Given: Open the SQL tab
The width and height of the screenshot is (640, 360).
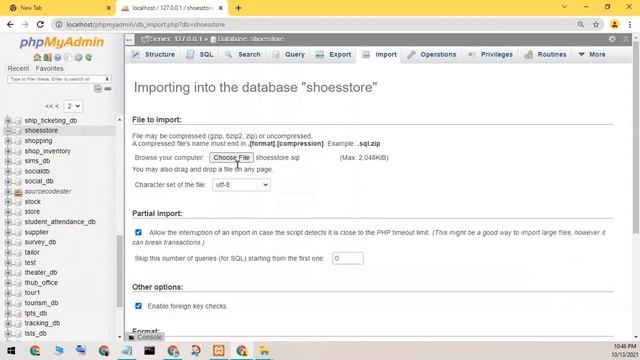Looking at the screenshot, I should pos(200,54).
